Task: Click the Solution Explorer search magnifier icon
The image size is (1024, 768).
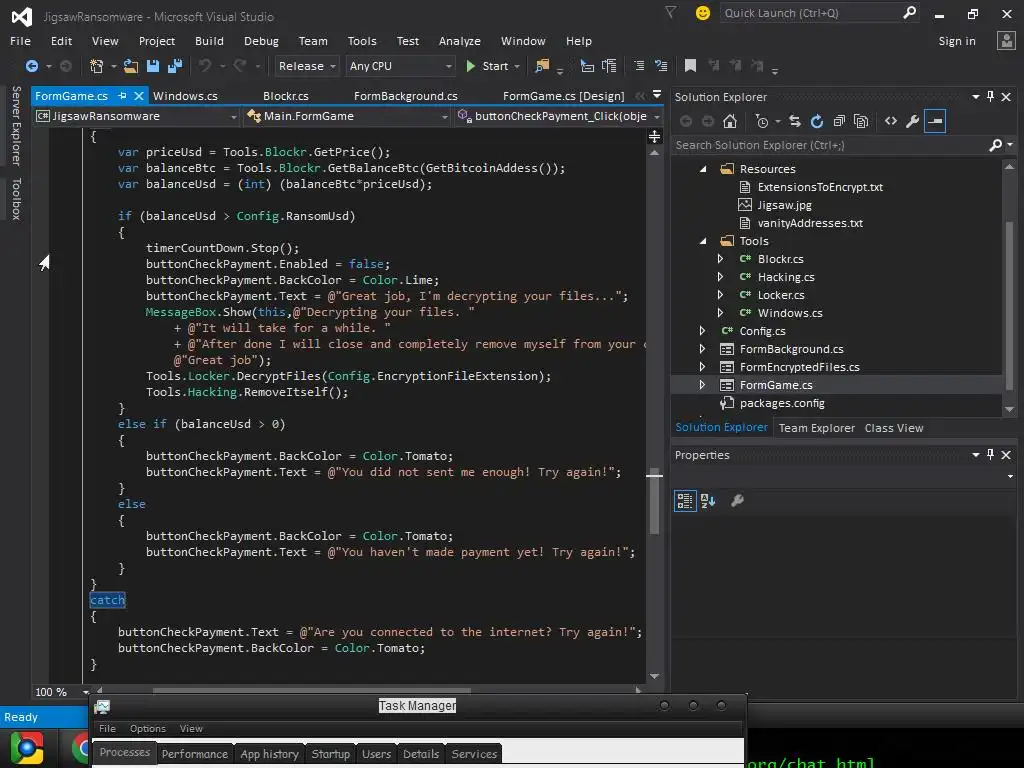Action: pyautogui.click(x=995, y=145)
